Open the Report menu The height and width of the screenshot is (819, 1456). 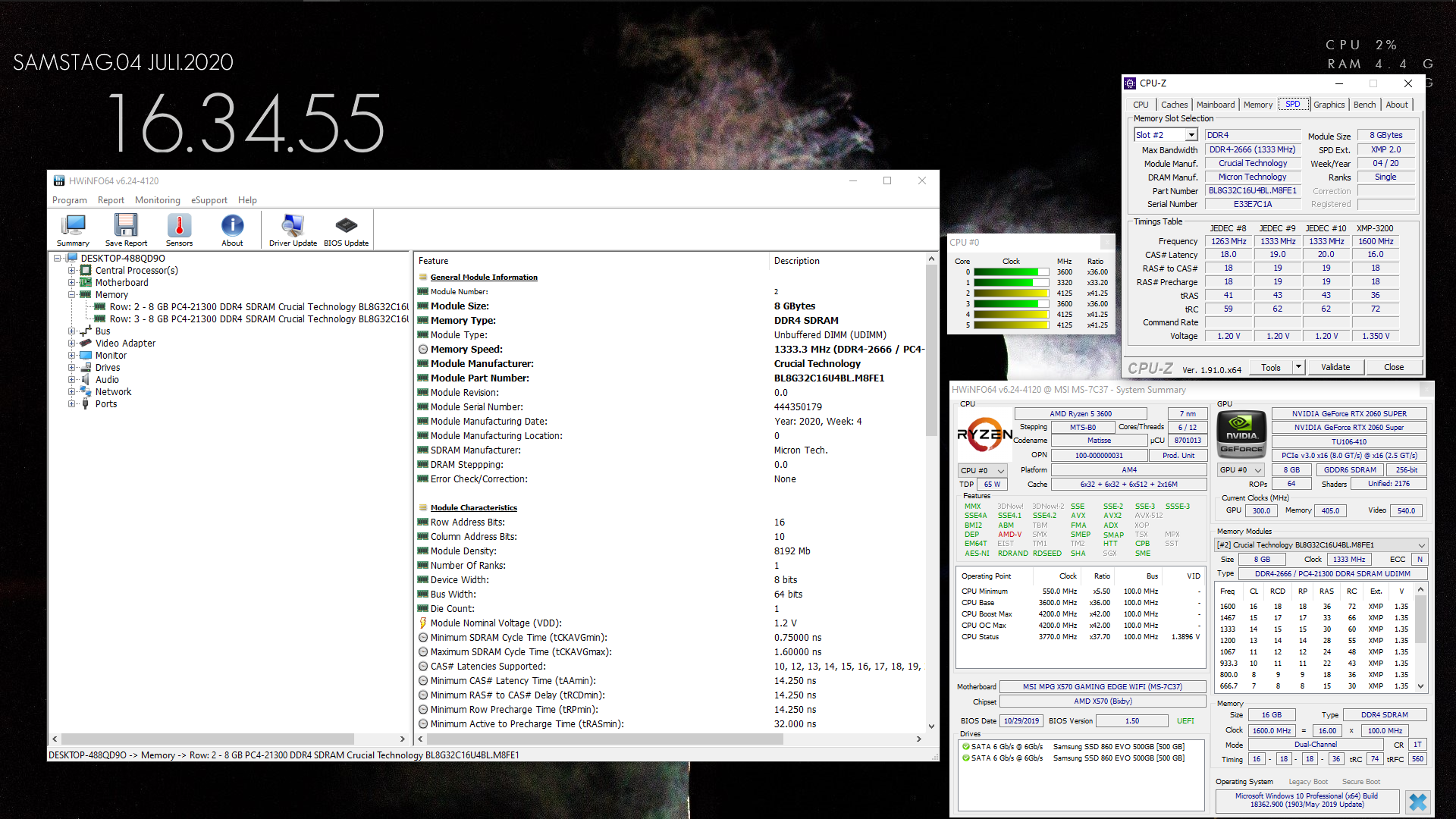(x=111, y=200)
